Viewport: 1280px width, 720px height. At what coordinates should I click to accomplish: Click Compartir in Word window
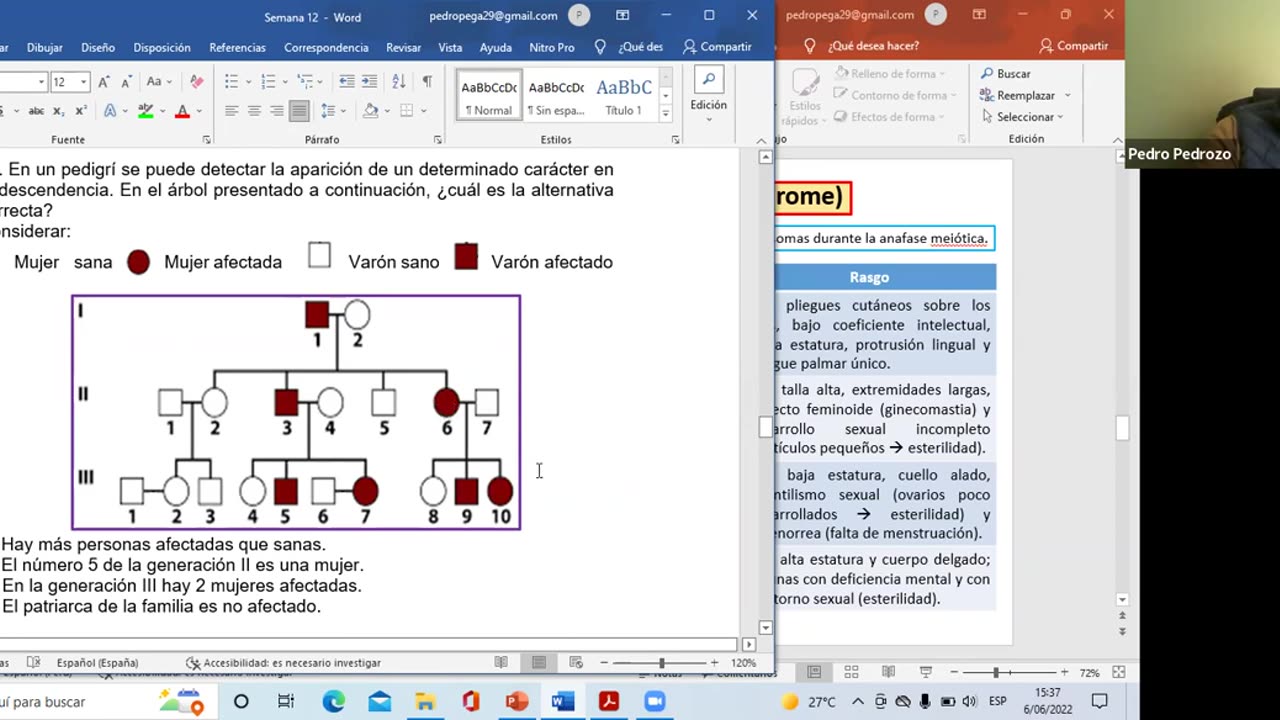click(x=717, y=47)
